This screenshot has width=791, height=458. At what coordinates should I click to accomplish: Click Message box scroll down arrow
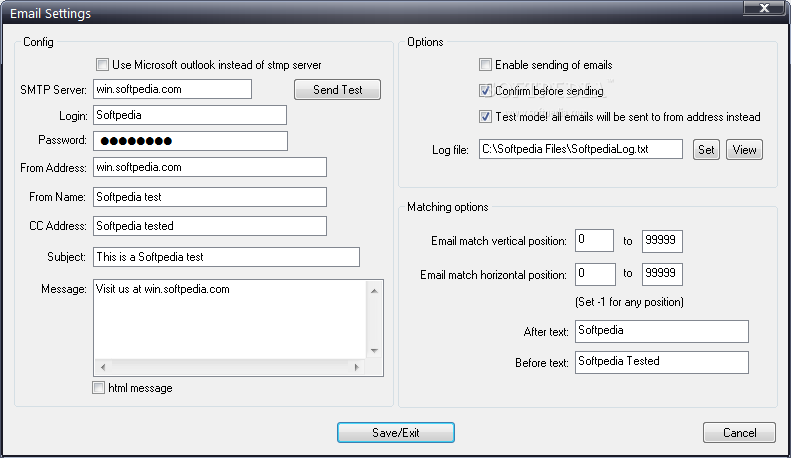point(374,351)
